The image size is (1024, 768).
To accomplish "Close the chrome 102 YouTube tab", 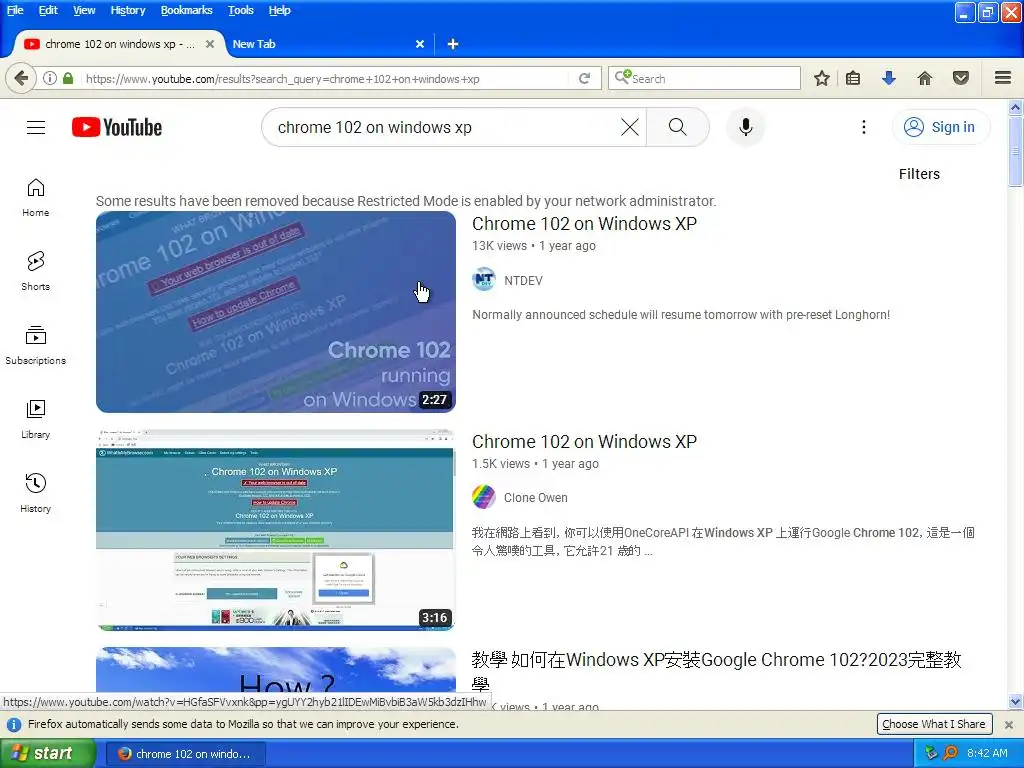I will (x=210, y=44).
